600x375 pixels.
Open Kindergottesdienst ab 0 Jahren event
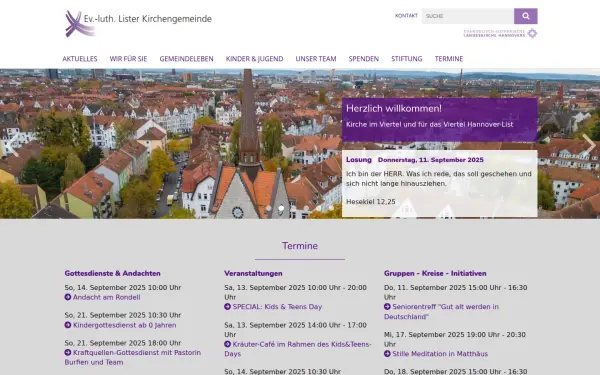124,325
